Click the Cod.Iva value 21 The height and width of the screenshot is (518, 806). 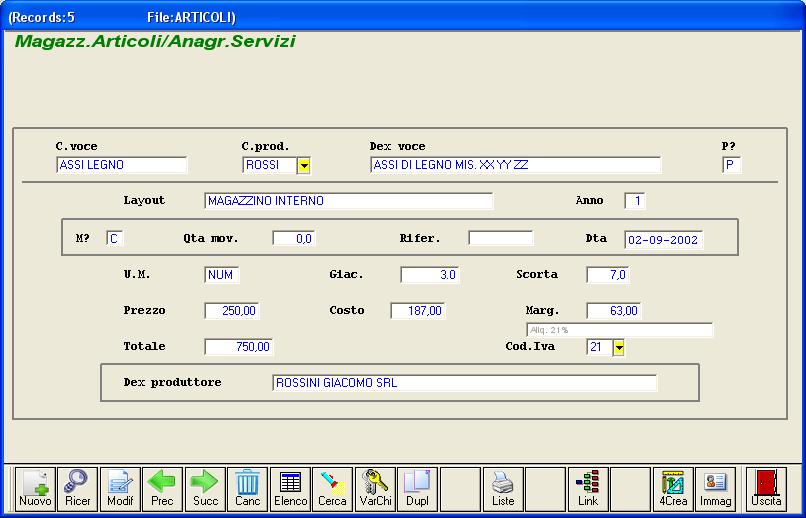click(599, 347)
